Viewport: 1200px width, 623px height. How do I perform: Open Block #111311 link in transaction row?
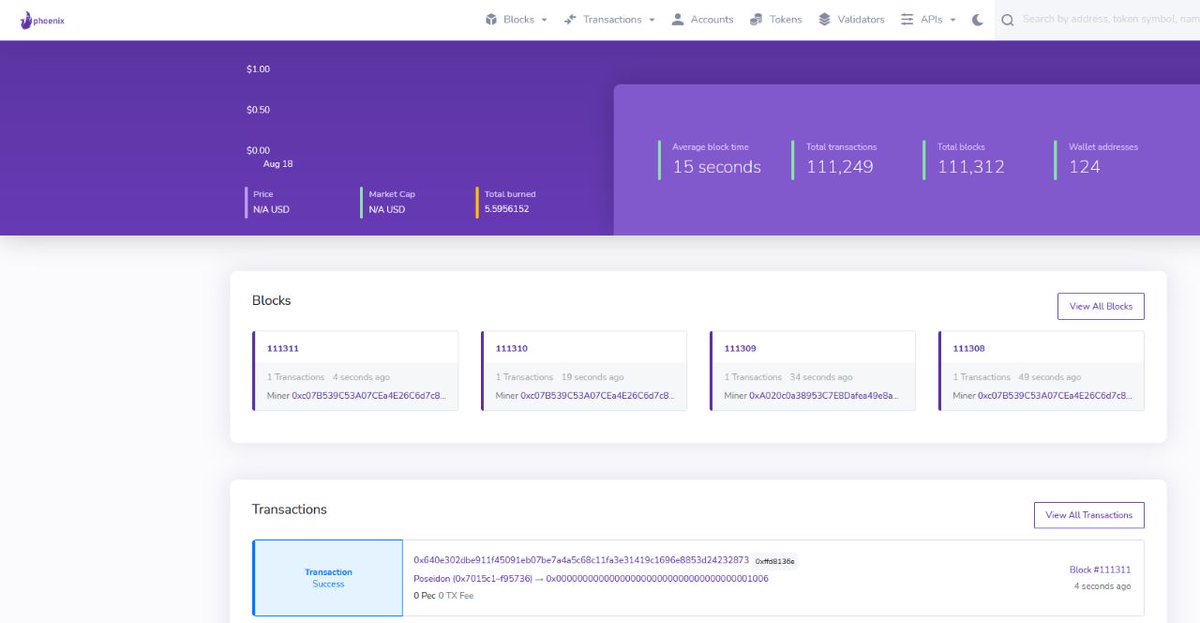pos(1100,570)
